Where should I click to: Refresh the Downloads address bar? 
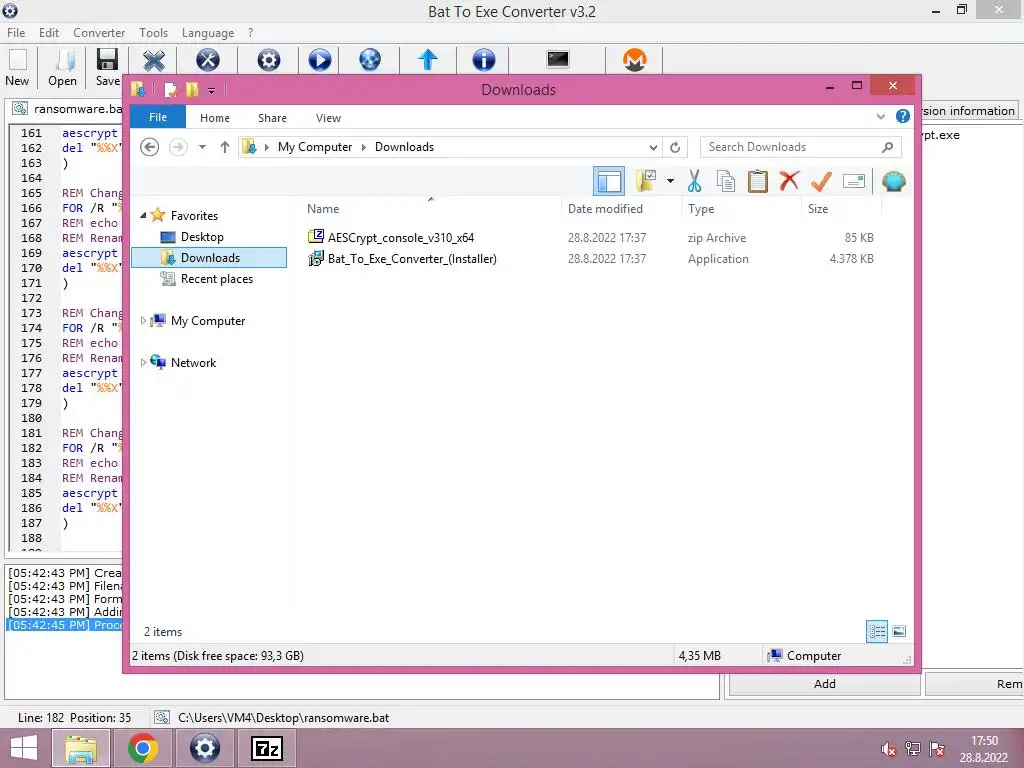(x=675, y=147)
